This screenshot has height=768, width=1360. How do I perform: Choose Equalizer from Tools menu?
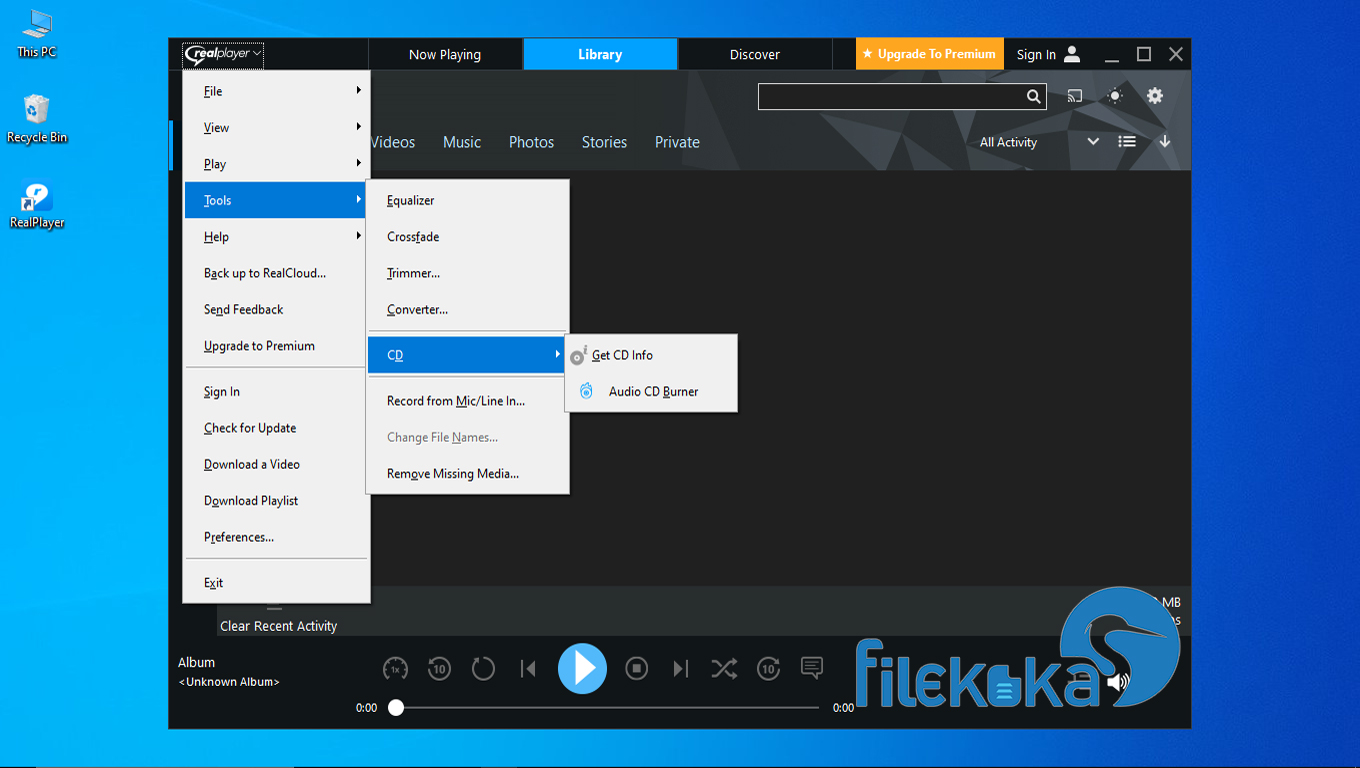click(467, 201)
